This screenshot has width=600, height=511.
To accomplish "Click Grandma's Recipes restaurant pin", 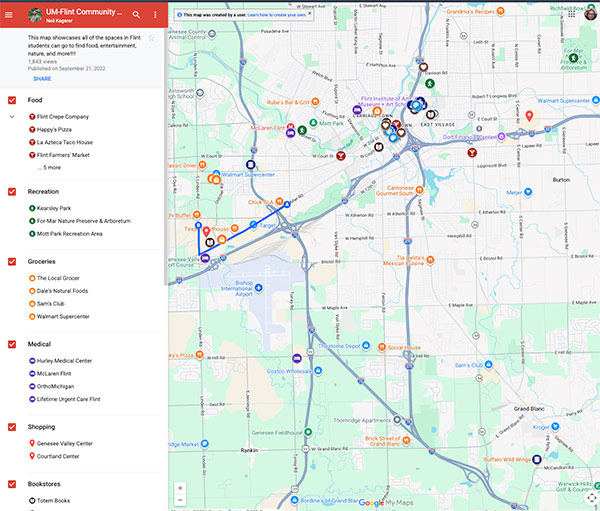I will (501, 11).
